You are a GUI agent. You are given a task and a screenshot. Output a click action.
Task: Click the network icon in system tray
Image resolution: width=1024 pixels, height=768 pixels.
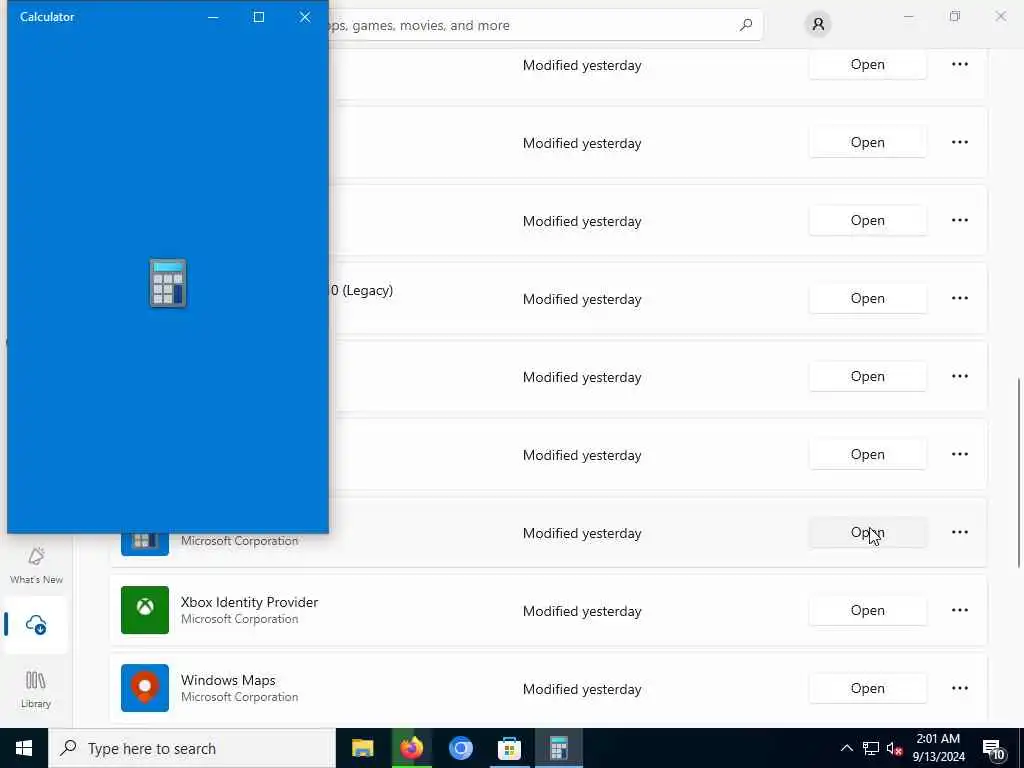[x=871, y=748]
